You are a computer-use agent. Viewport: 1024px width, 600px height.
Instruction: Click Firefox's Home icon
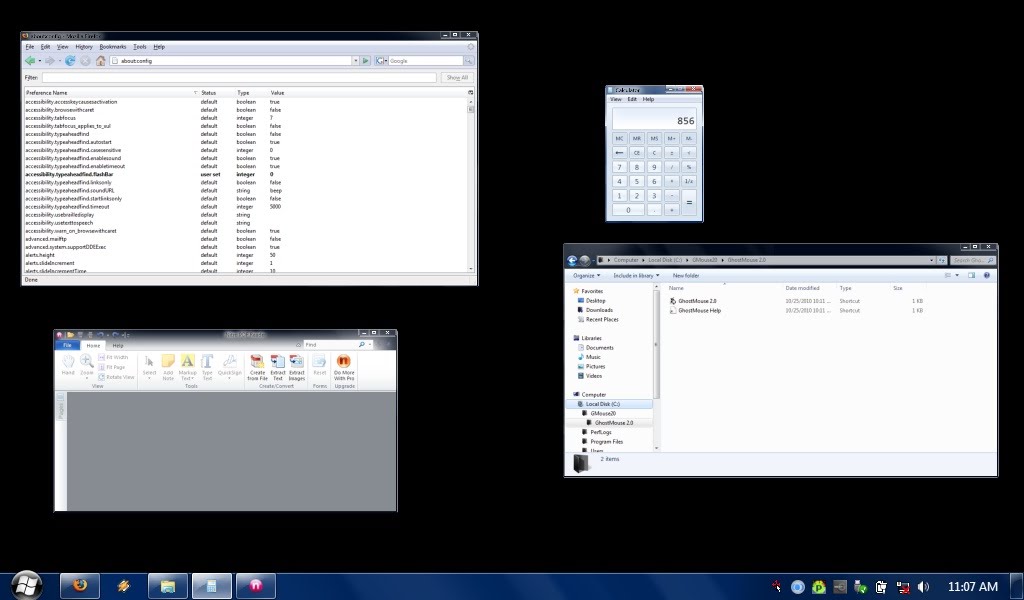pyautogui.click(x=100, y=61)
